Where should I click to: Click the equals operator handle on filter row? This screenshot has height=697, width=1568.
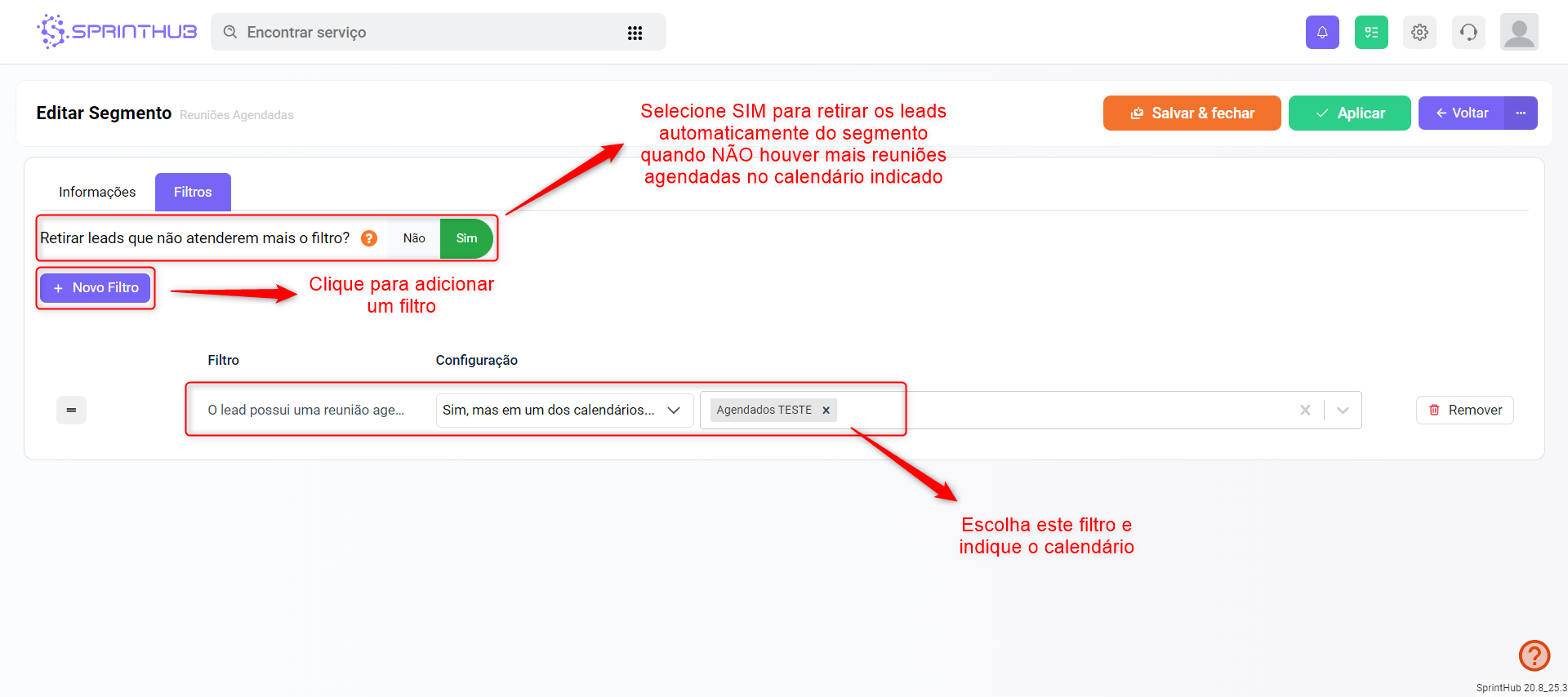coord(71,410)
